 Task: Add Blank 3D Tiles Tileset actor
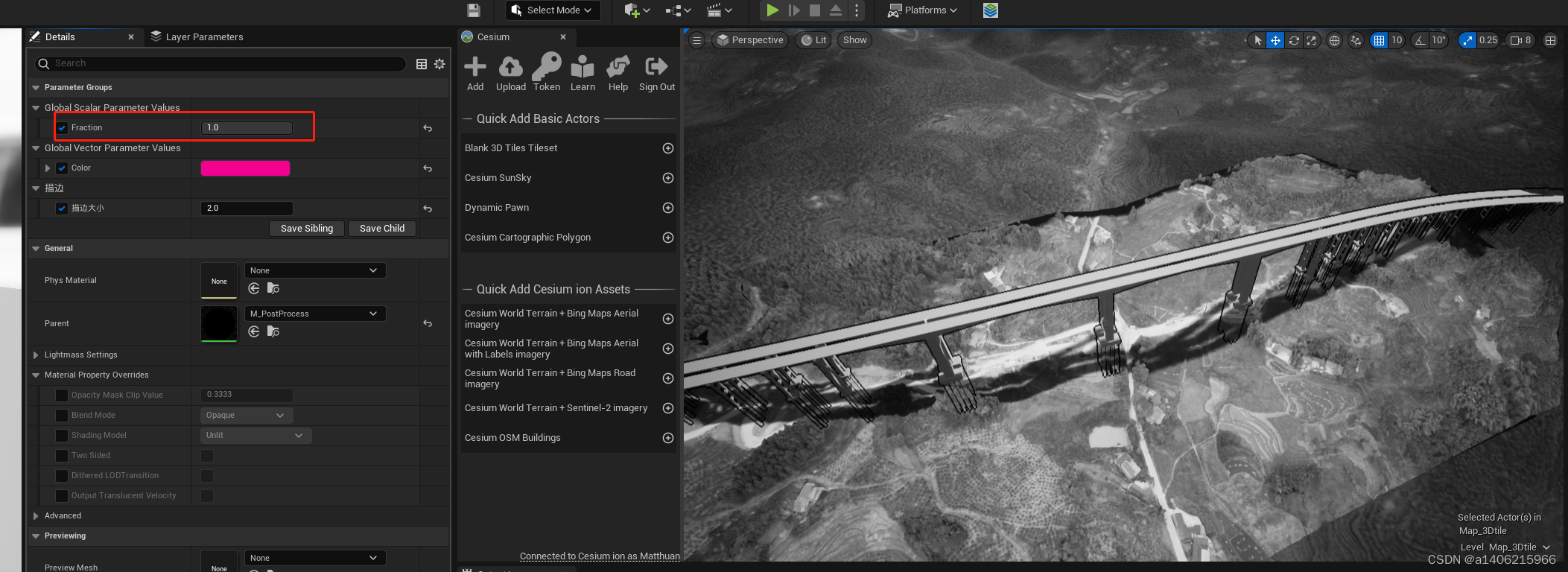(x=668, y=148)
